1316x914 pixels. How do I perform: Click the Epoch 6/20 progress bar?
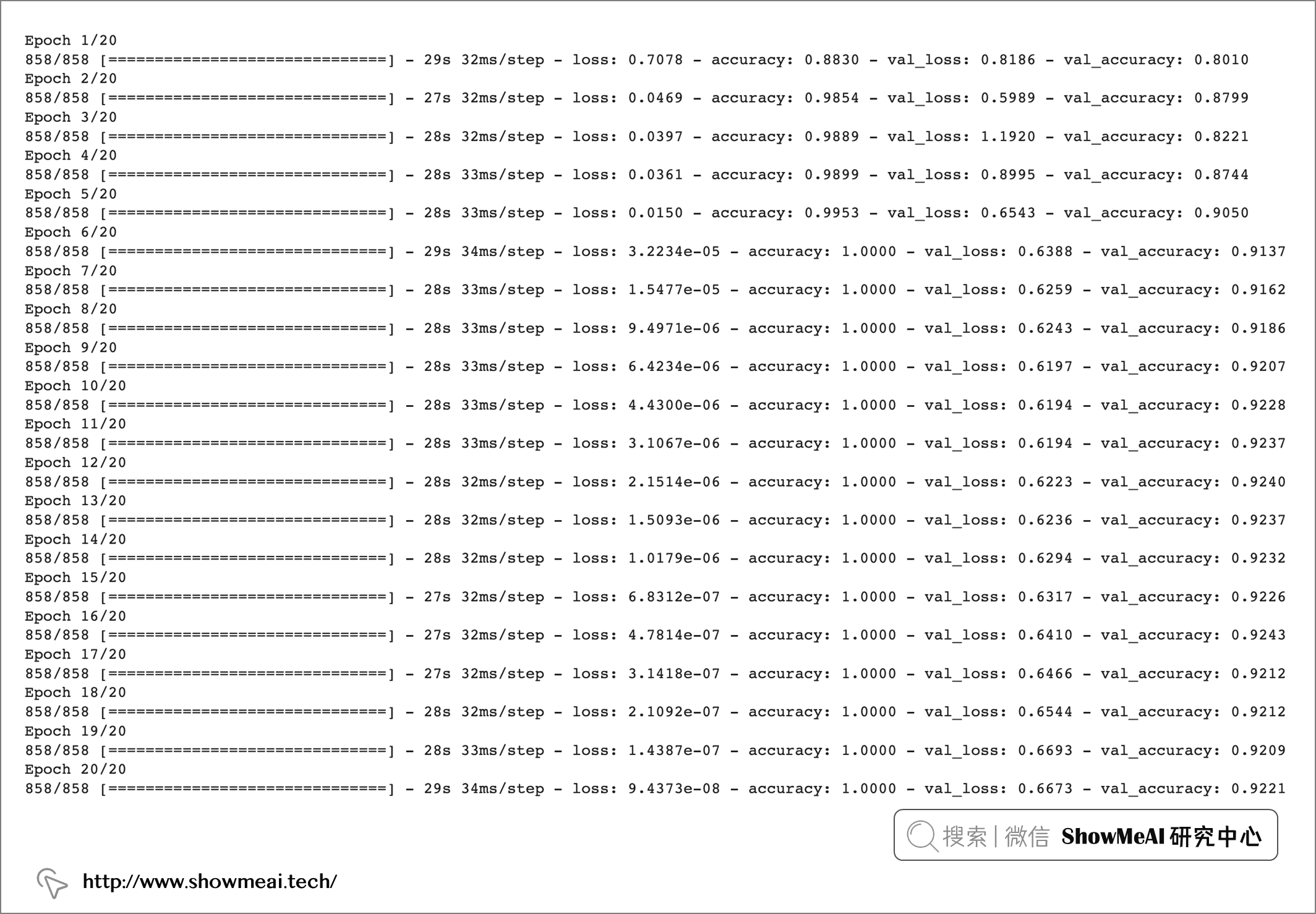point(247,252)
